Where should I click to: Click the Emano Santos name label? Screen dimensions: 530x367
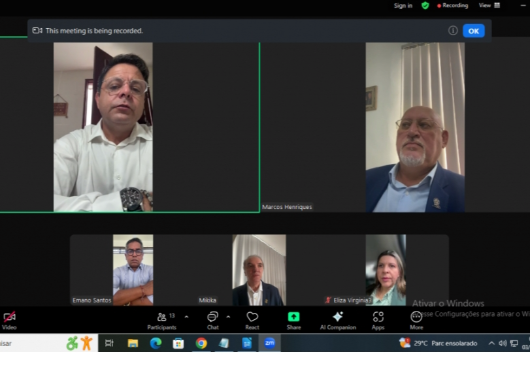click(92, 300)
